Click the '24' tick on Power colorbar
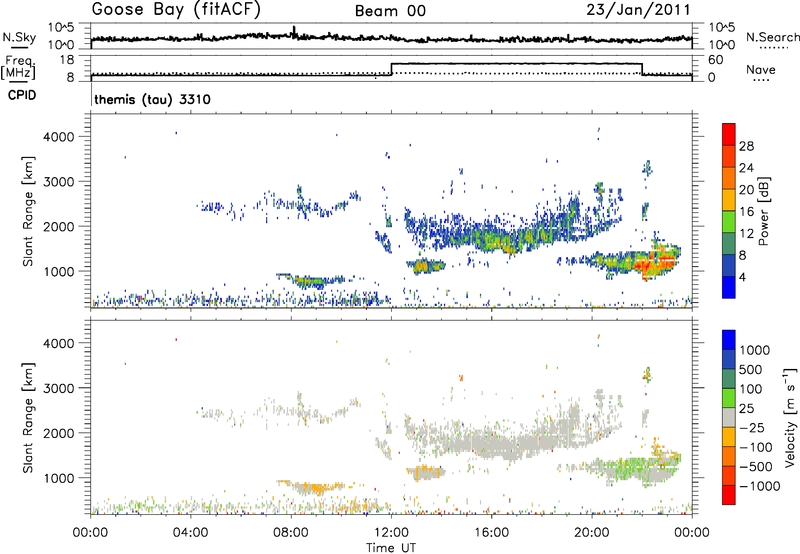800x554 pixels. coord(746,168)
